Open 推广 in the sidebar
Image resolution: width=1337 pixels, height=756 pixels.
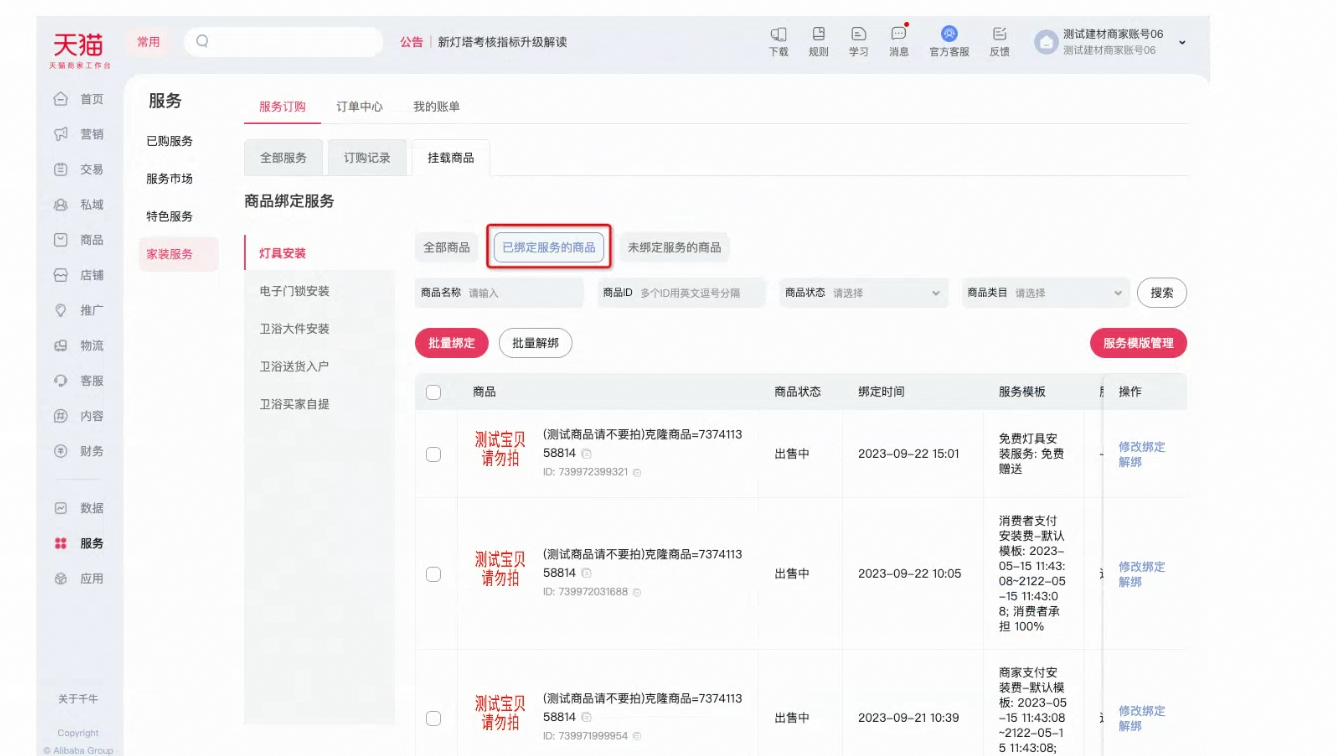coord(79,310)
